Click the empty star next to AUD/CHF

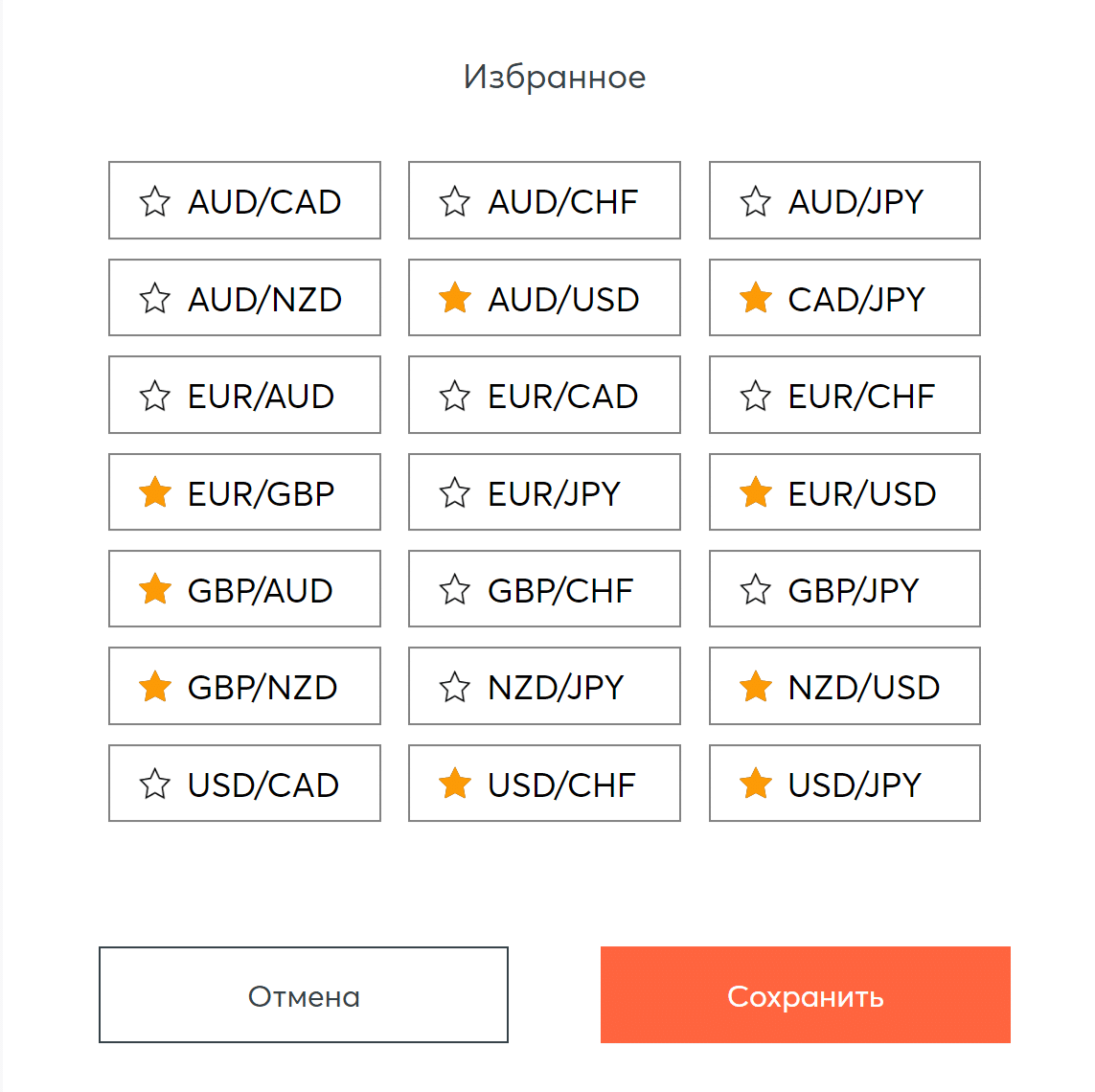click(454, 201)
